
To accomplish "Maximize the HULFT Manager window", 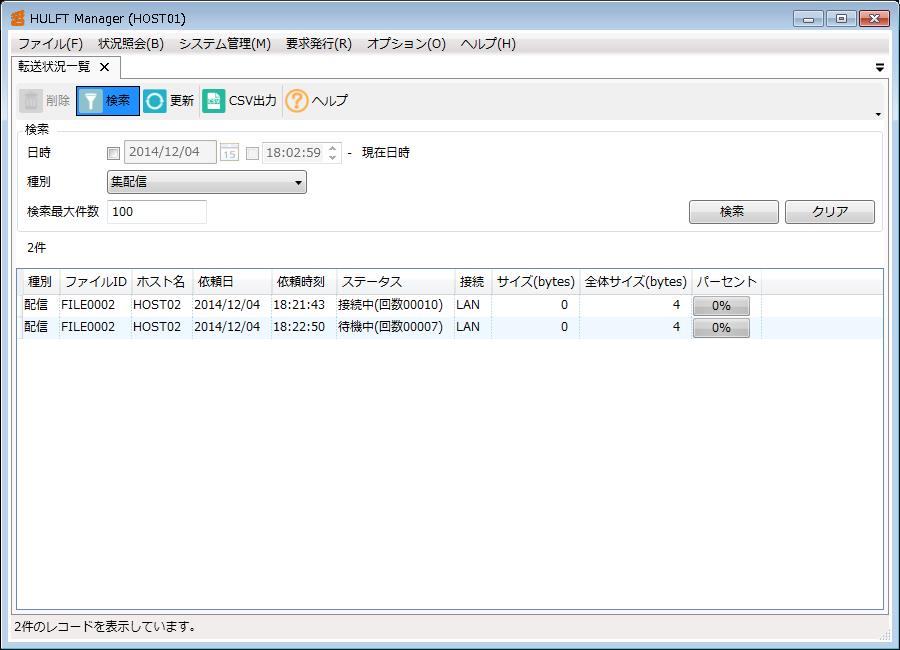I will [841, 19].
